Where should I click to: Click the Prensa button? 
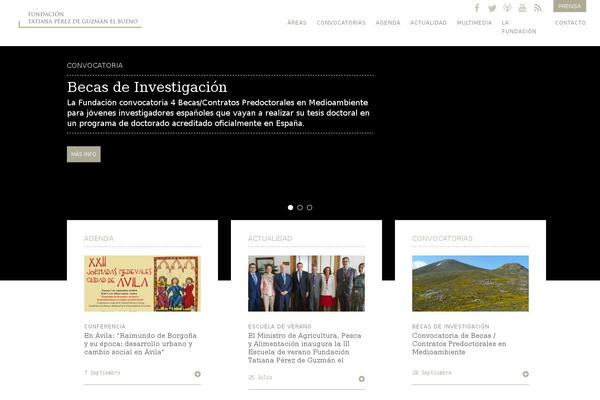click(569, 6)
